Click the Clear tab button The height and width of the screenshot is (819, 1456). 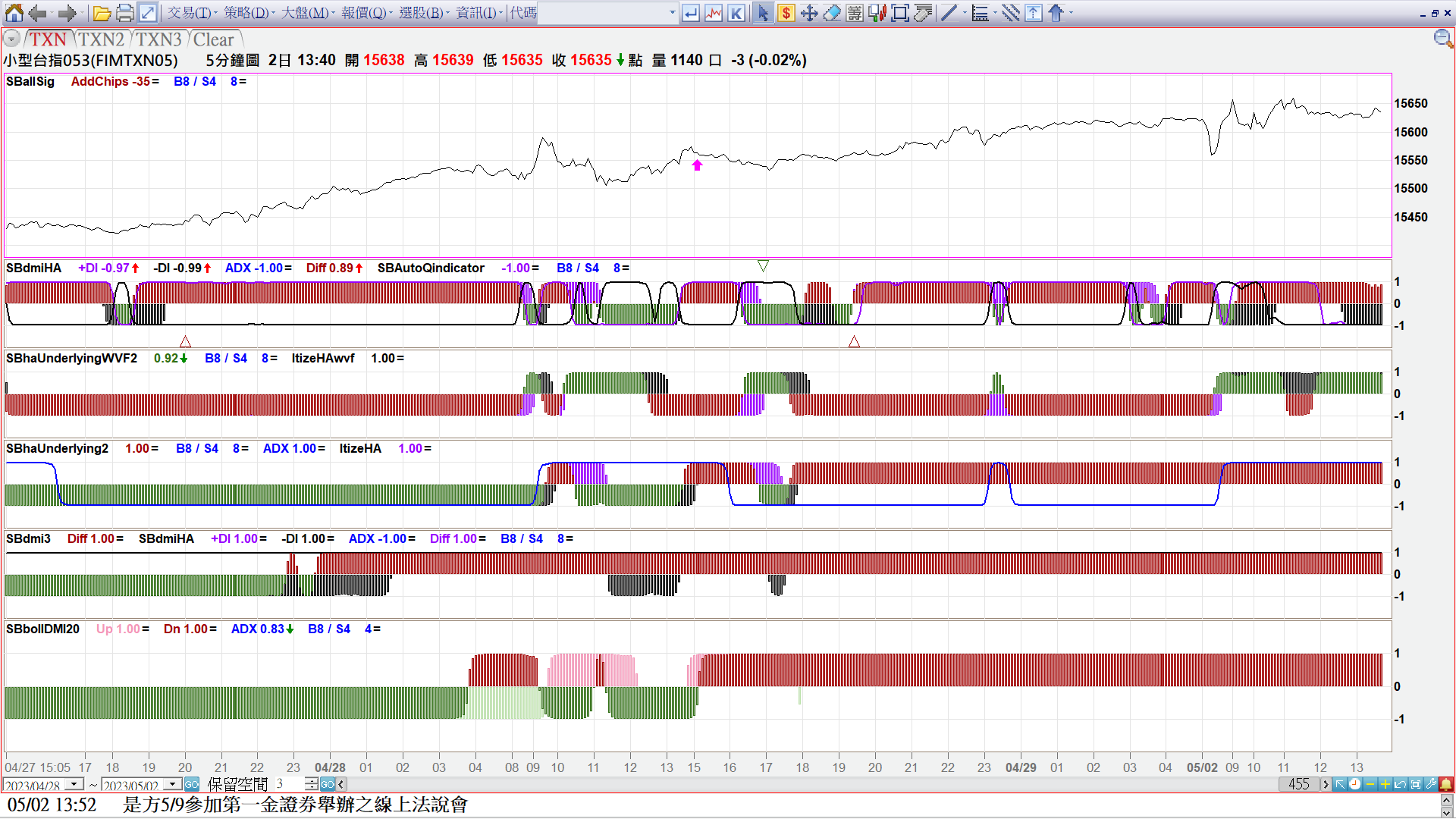click(x=213, y=39)
